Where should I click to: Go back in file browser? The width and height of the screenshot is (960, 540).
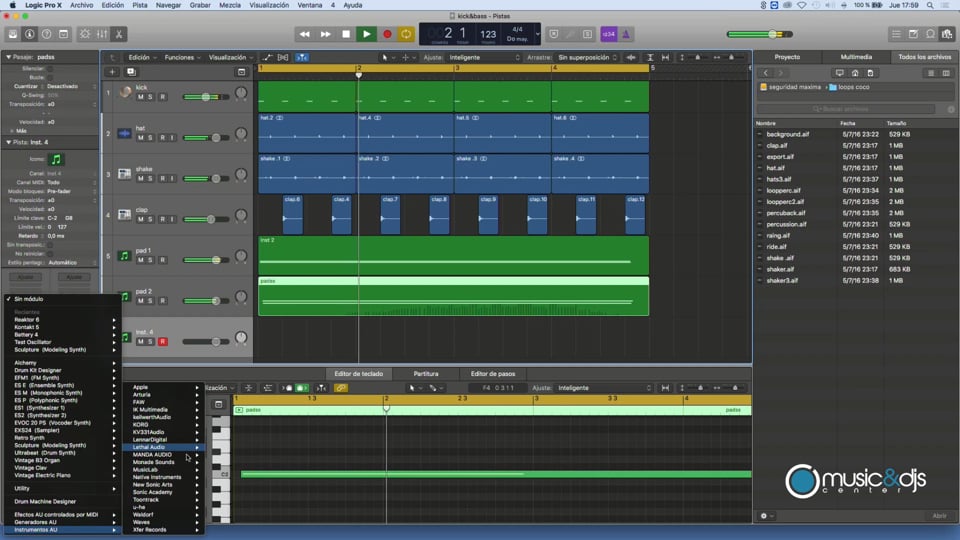[x=765, y=73]
